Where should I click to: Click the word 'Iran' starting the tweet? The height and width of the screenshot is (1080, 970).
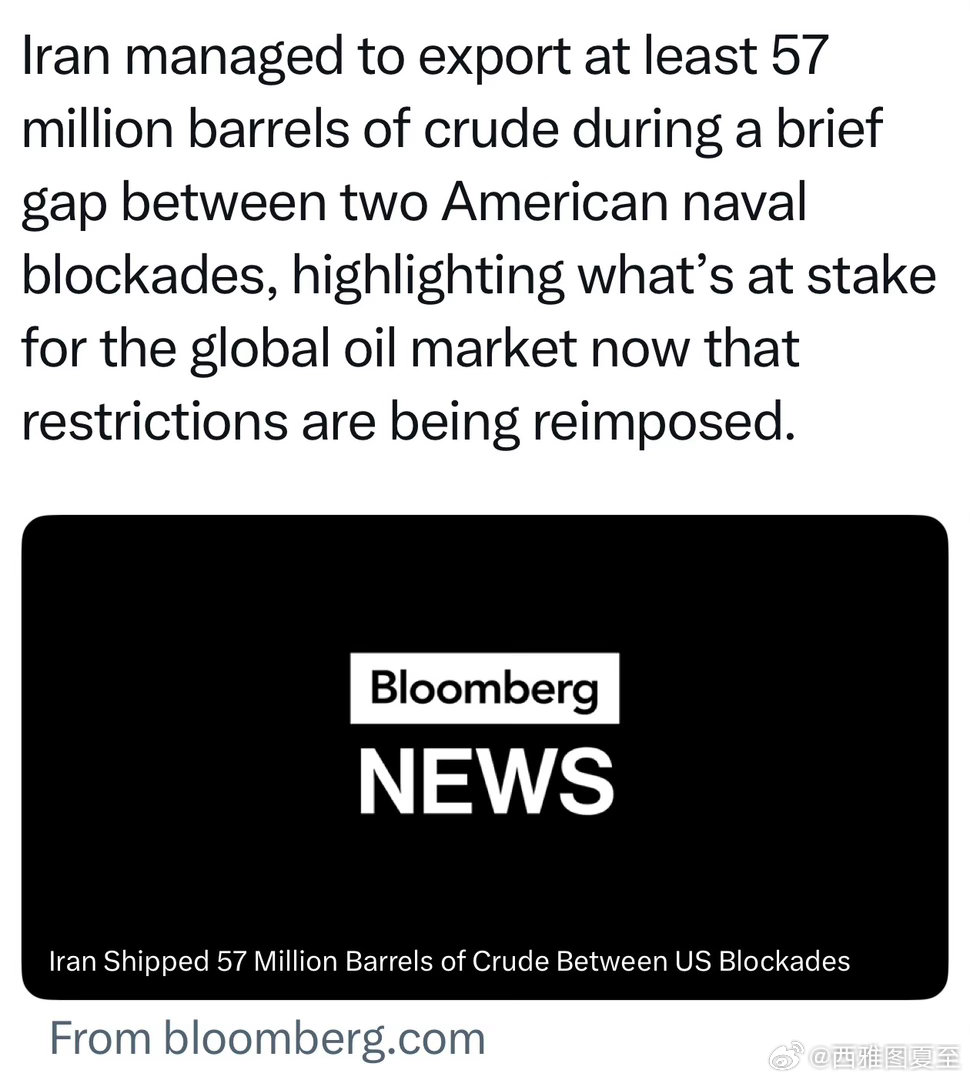tap(66, 56)
